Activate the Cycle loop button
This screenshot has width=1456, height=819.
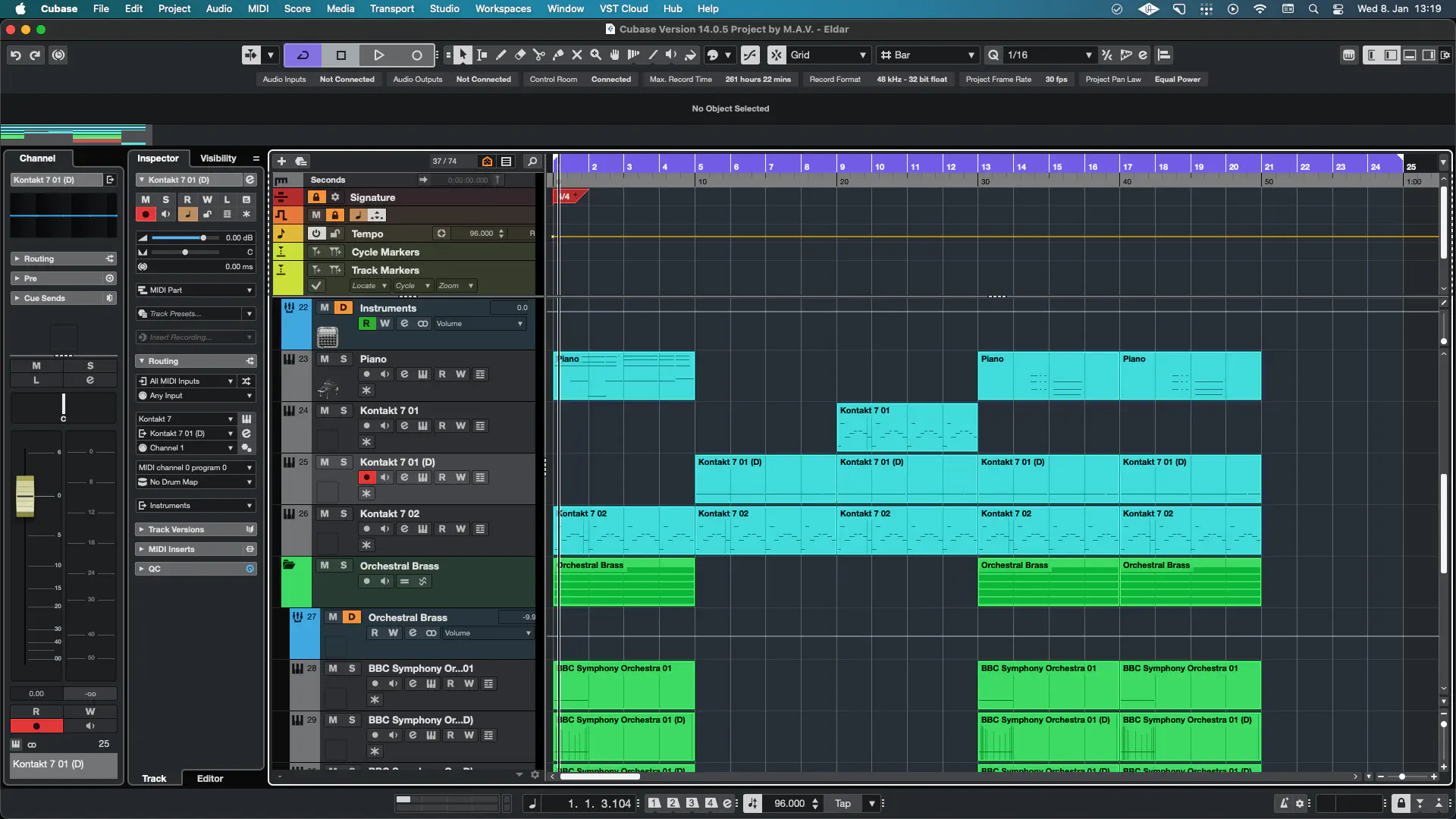(x=303, y=55)
